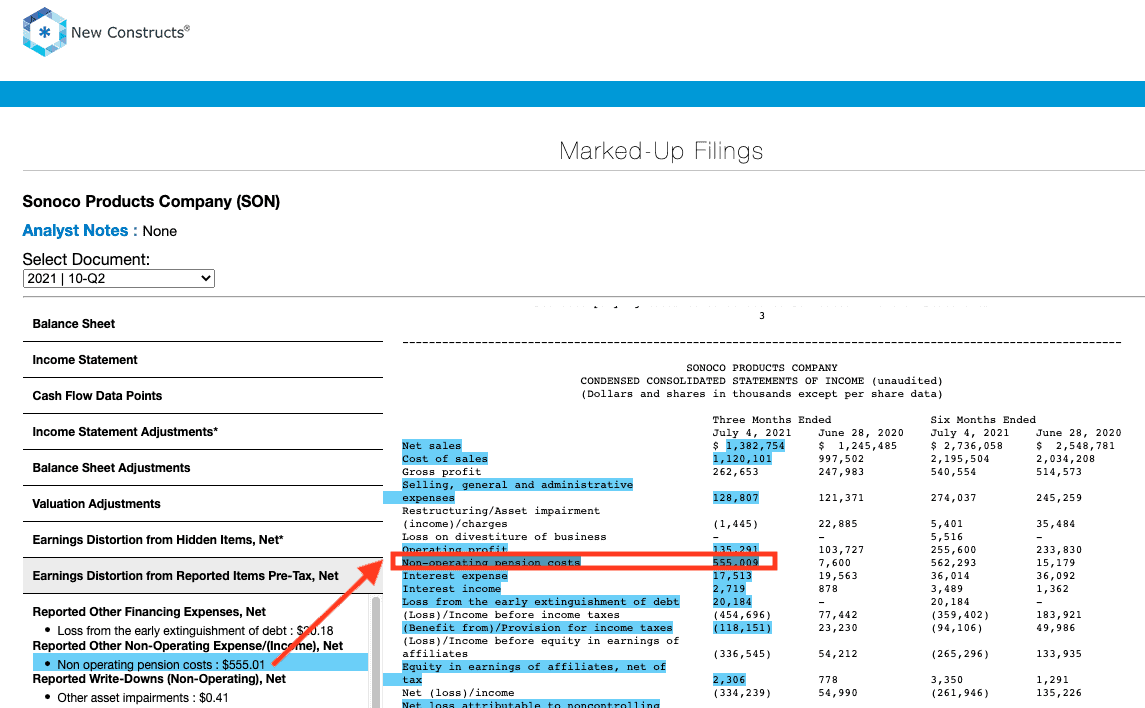Click the sidebar panel scrollbar
Image resolution: width=1145 pixels, height=708 pixels.
[376, 651]
